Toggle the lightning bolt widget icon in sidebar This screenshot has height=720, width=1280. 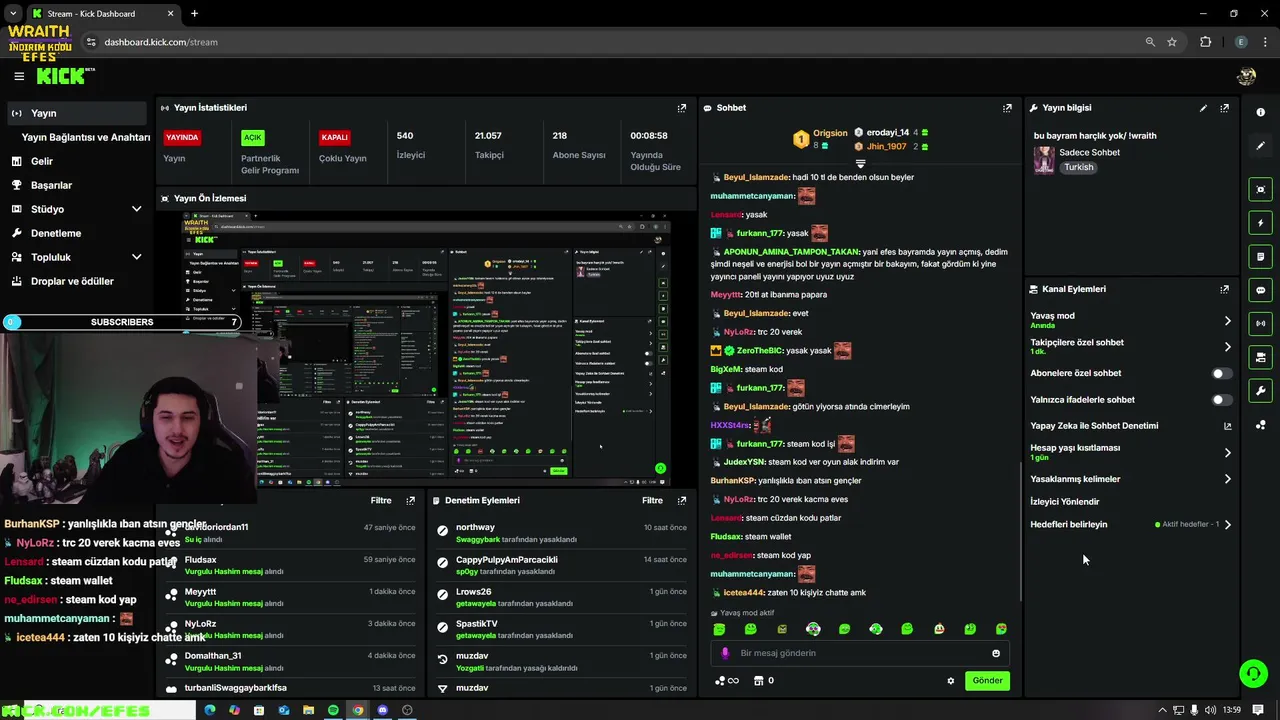(x=1260, y=223)
